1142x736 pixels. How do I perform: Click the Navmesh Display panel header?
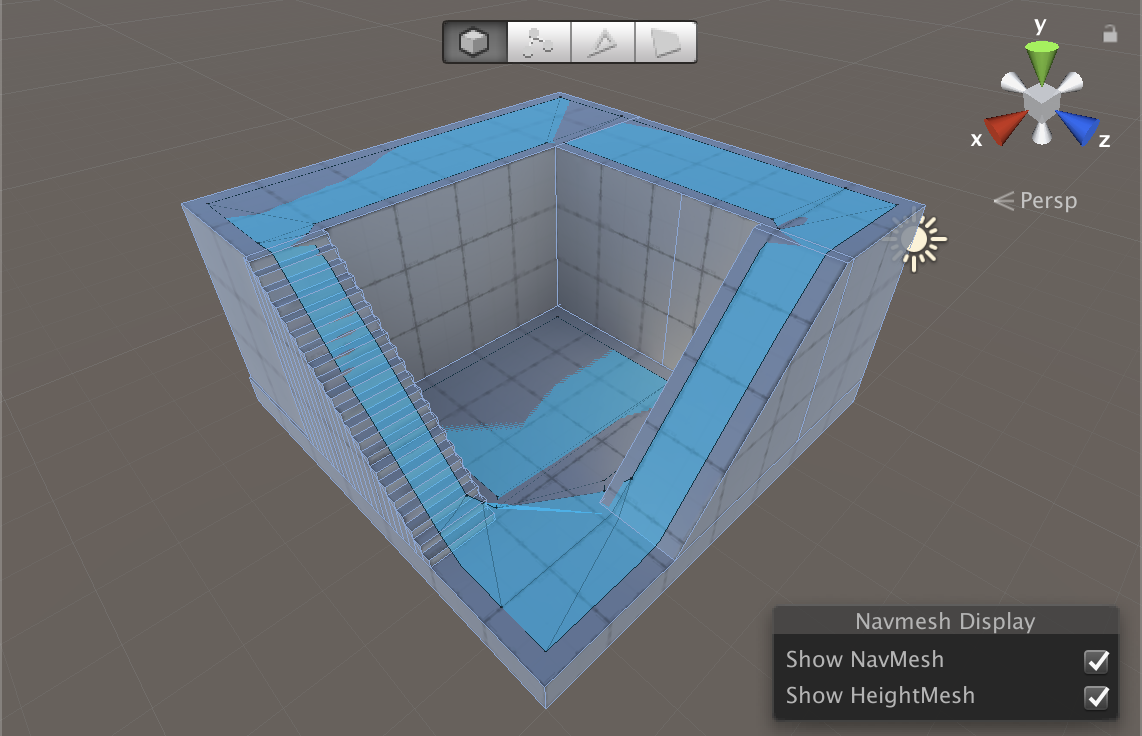945,621
